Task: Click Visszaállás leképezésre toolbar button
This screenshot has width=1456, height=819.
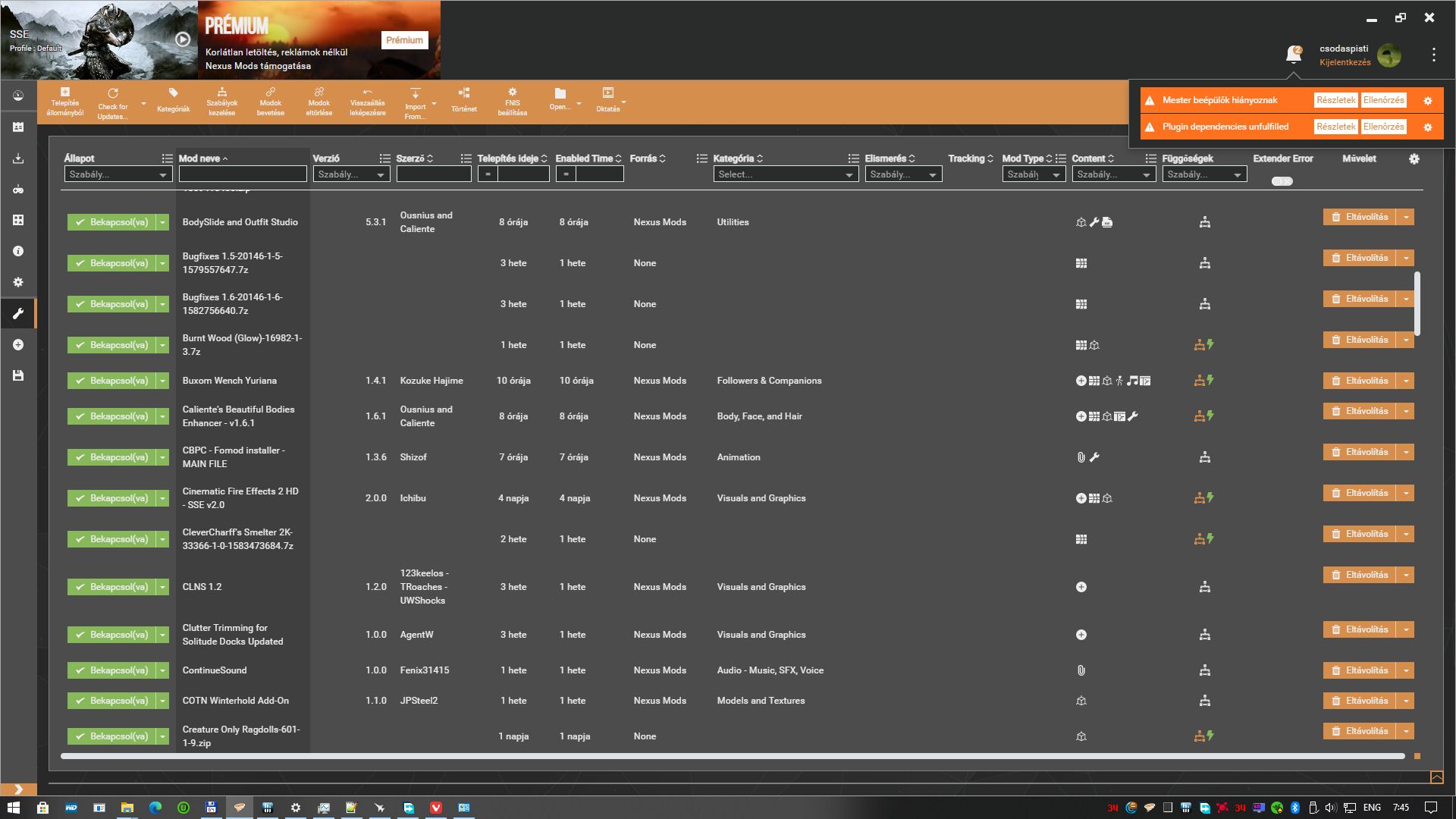Action: click(368, 102)
